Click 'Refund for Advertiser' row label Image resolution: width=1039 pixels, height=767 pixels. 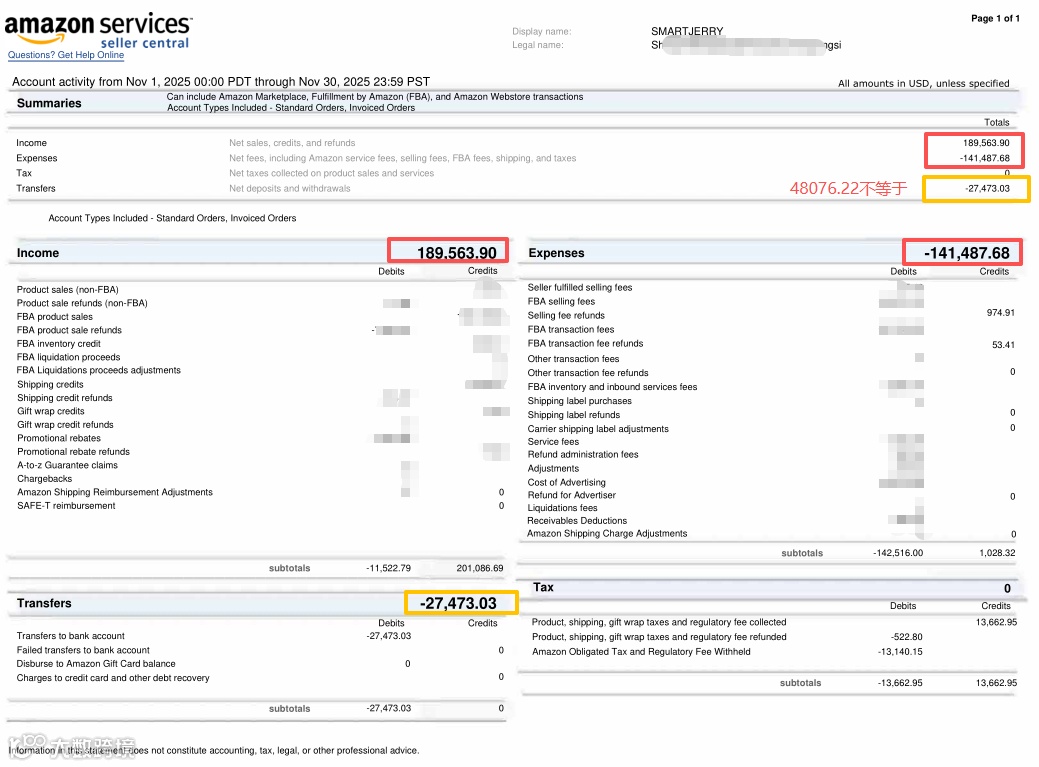[x=572, y=495]
